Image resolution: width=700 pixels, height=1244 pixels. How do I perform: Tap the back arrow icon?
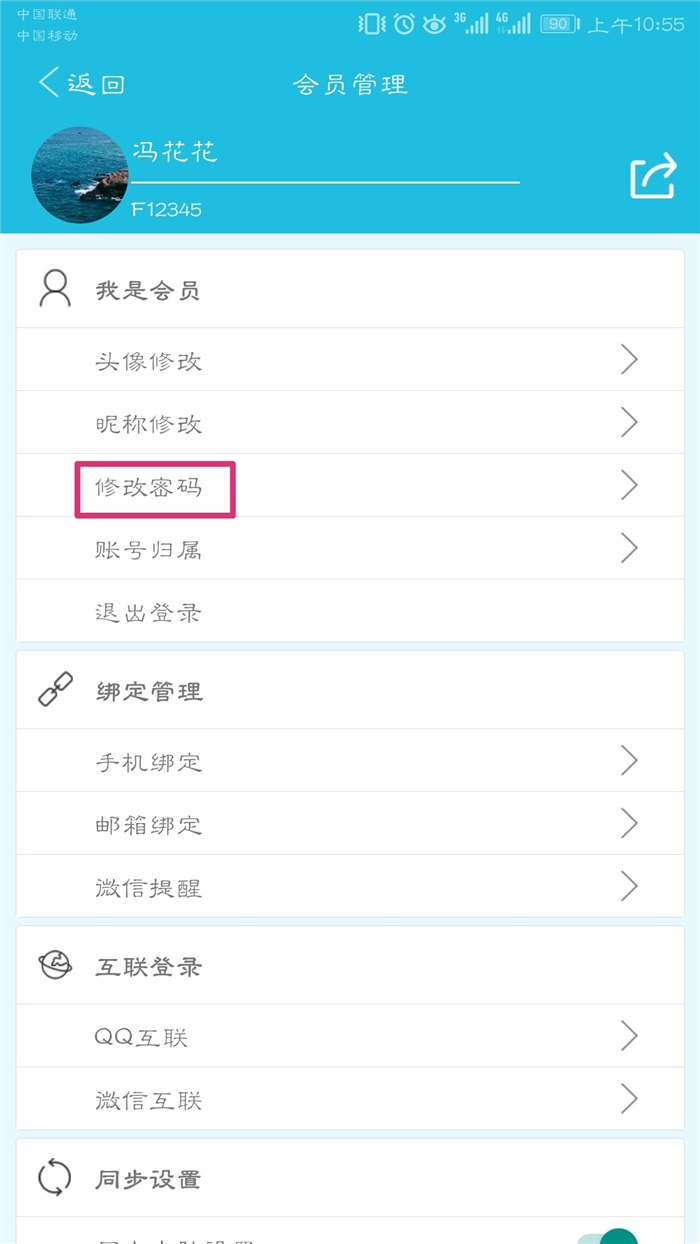[x=49, y=83]
